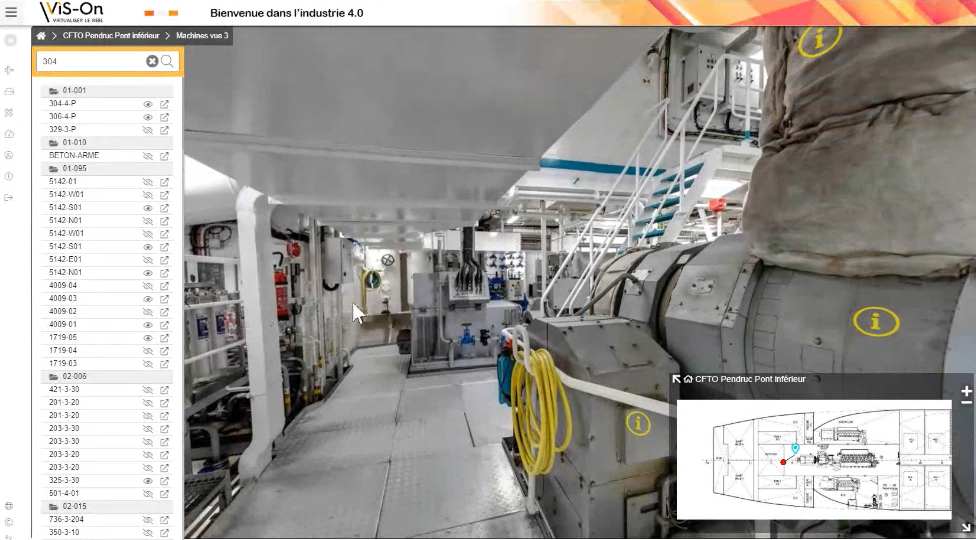Screen dimensions: 976x540
Task: Select the 501-4-01 list entry
Action: pyautogui.click(x=64, y=494)
